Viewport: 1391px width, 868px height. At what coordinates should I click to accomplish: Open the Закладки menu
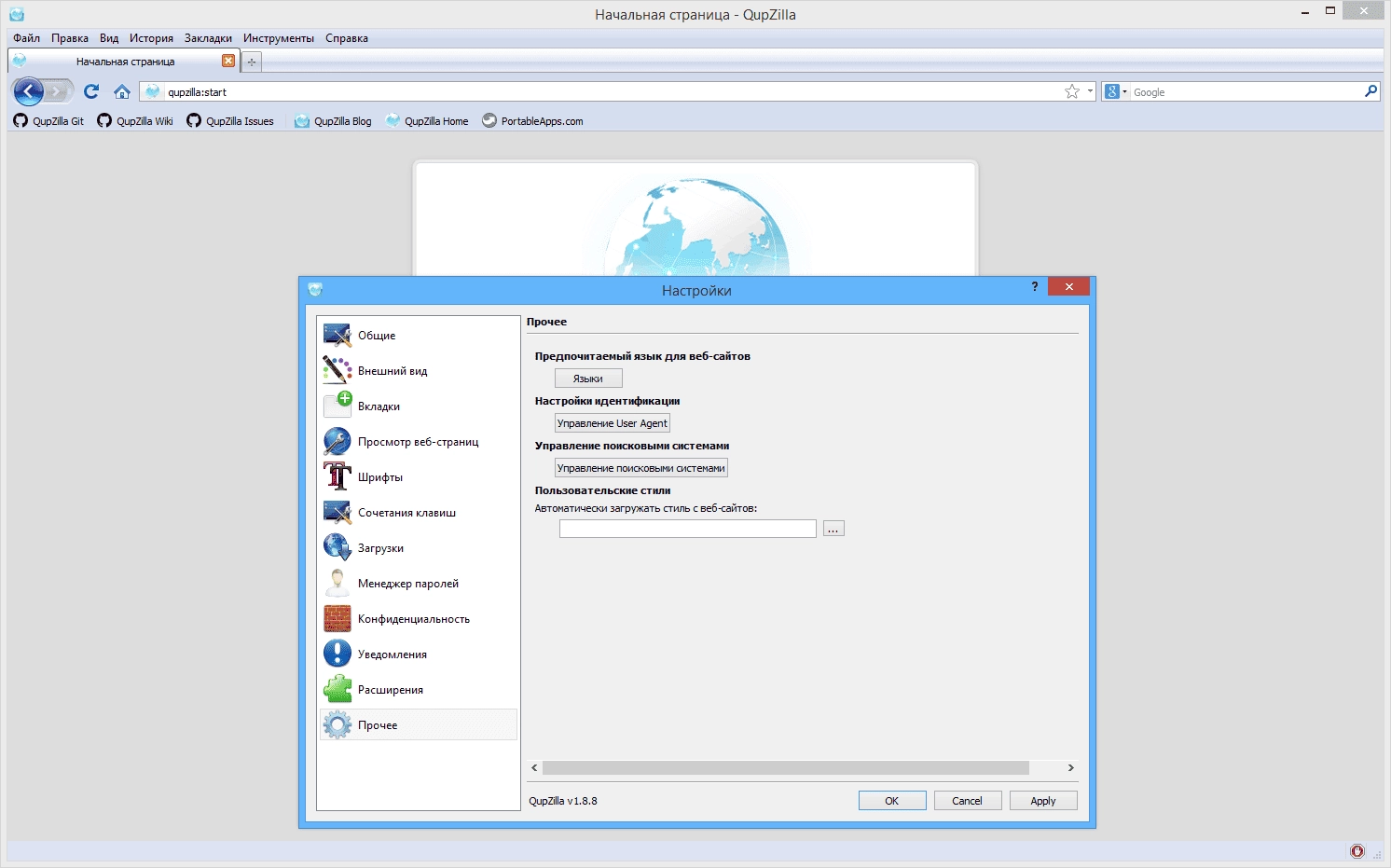tap(208, 38)
